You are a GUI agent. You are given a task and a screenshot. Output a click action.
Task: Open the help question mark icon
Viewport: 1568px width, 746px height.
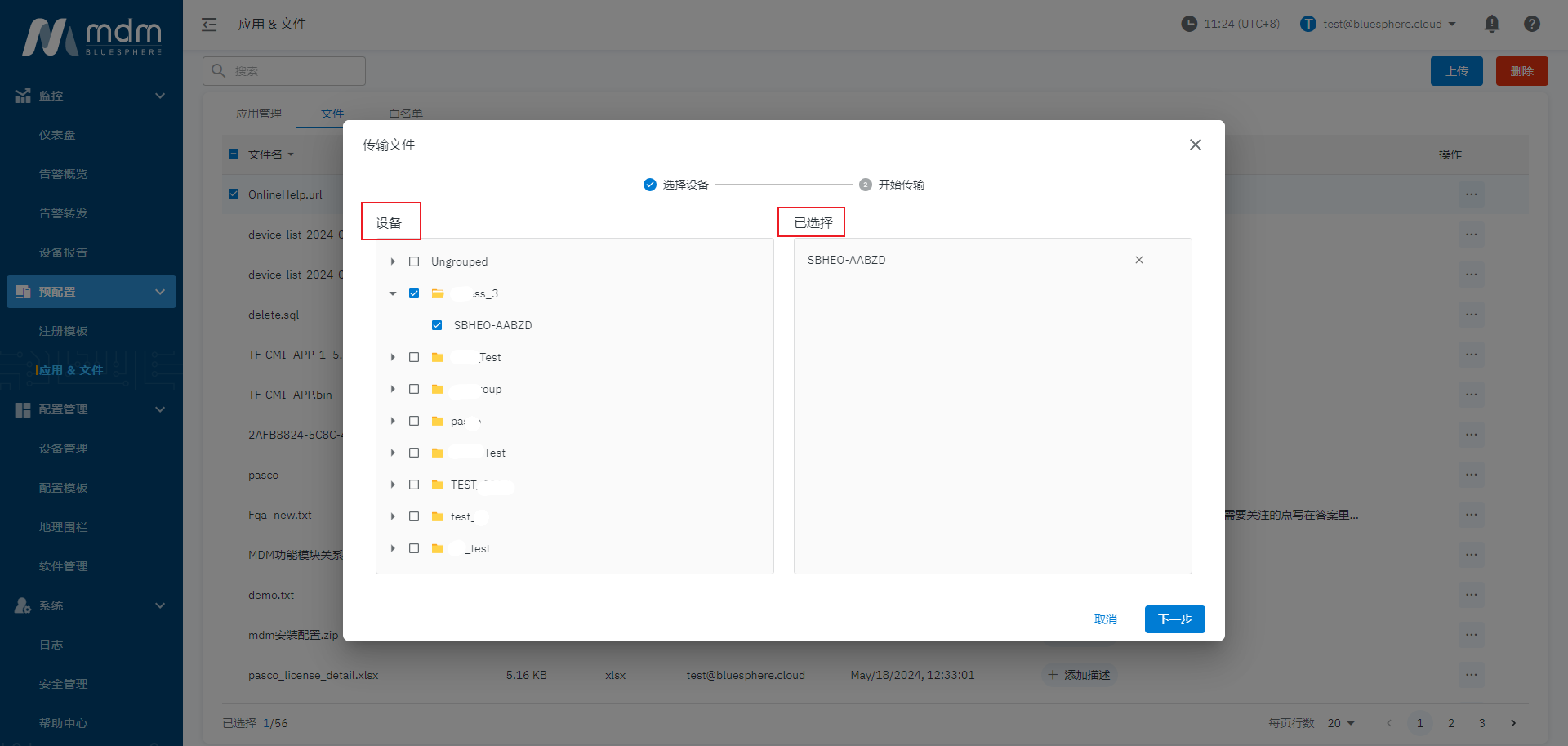(1531, 24)
